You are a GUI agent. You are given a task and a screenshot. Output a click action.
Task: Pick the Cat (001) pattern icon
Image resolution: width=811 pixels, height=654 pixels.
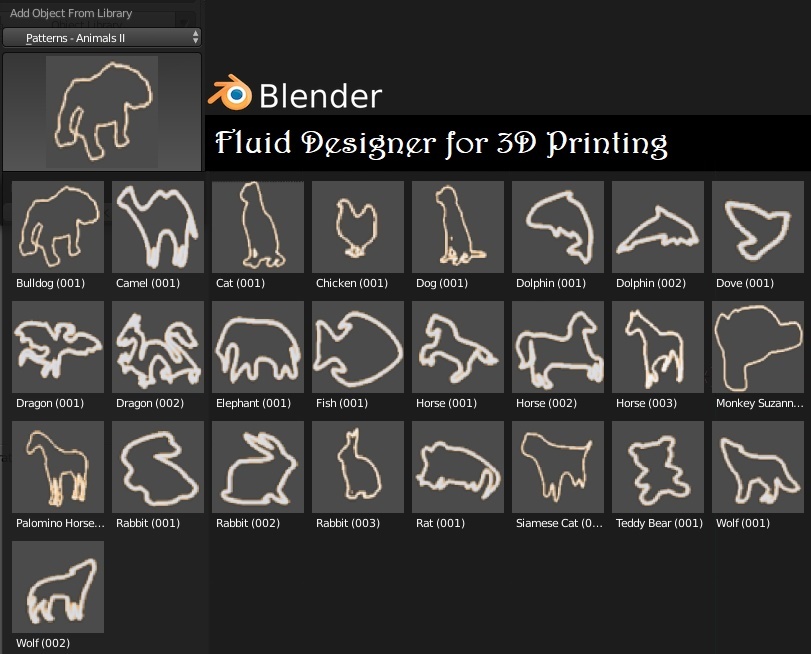pos(258,227)
